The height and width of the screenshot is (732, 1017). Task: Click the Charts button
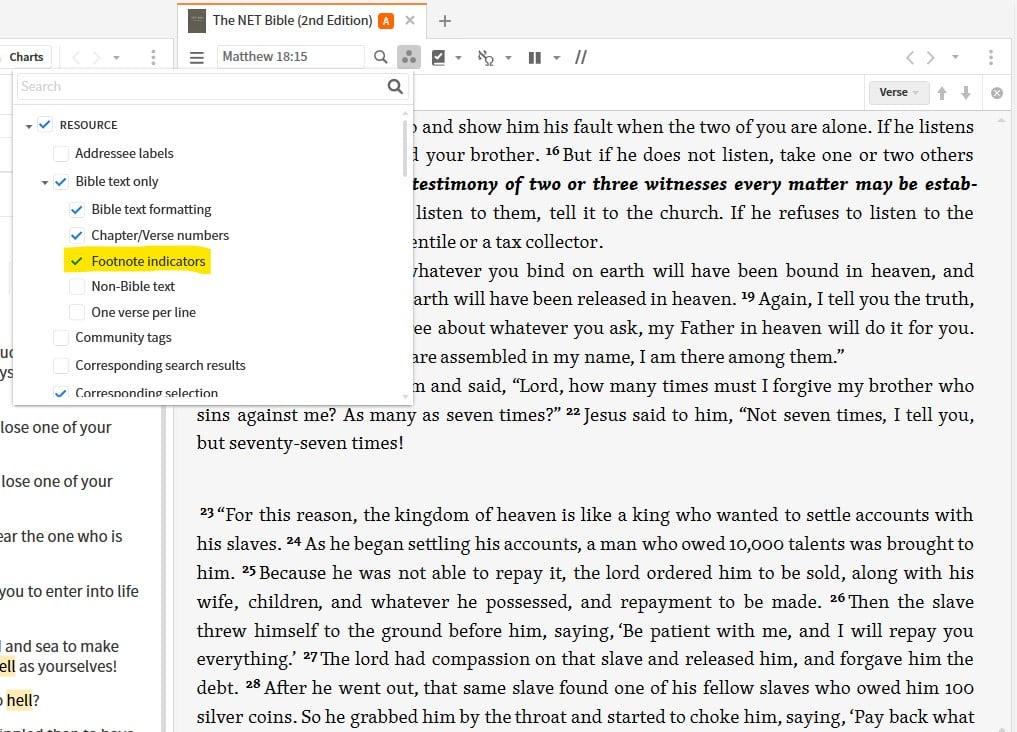pos(26,56)
